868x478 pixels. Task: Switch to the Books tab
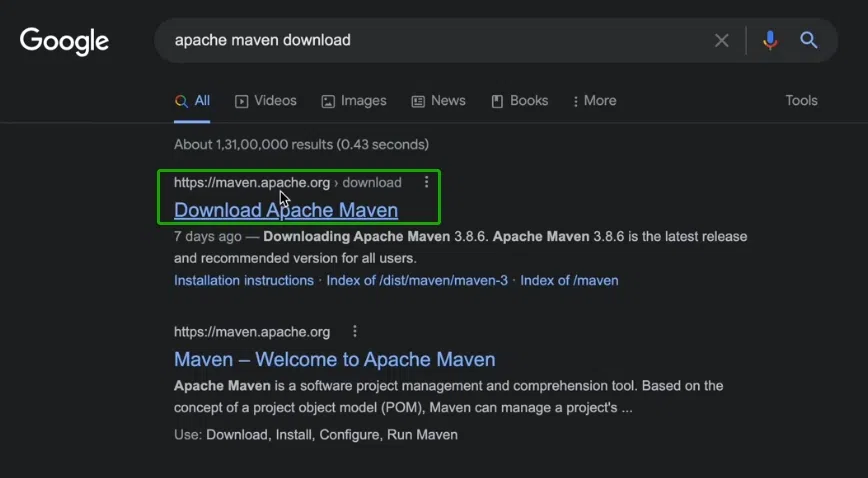click(519, 101)
